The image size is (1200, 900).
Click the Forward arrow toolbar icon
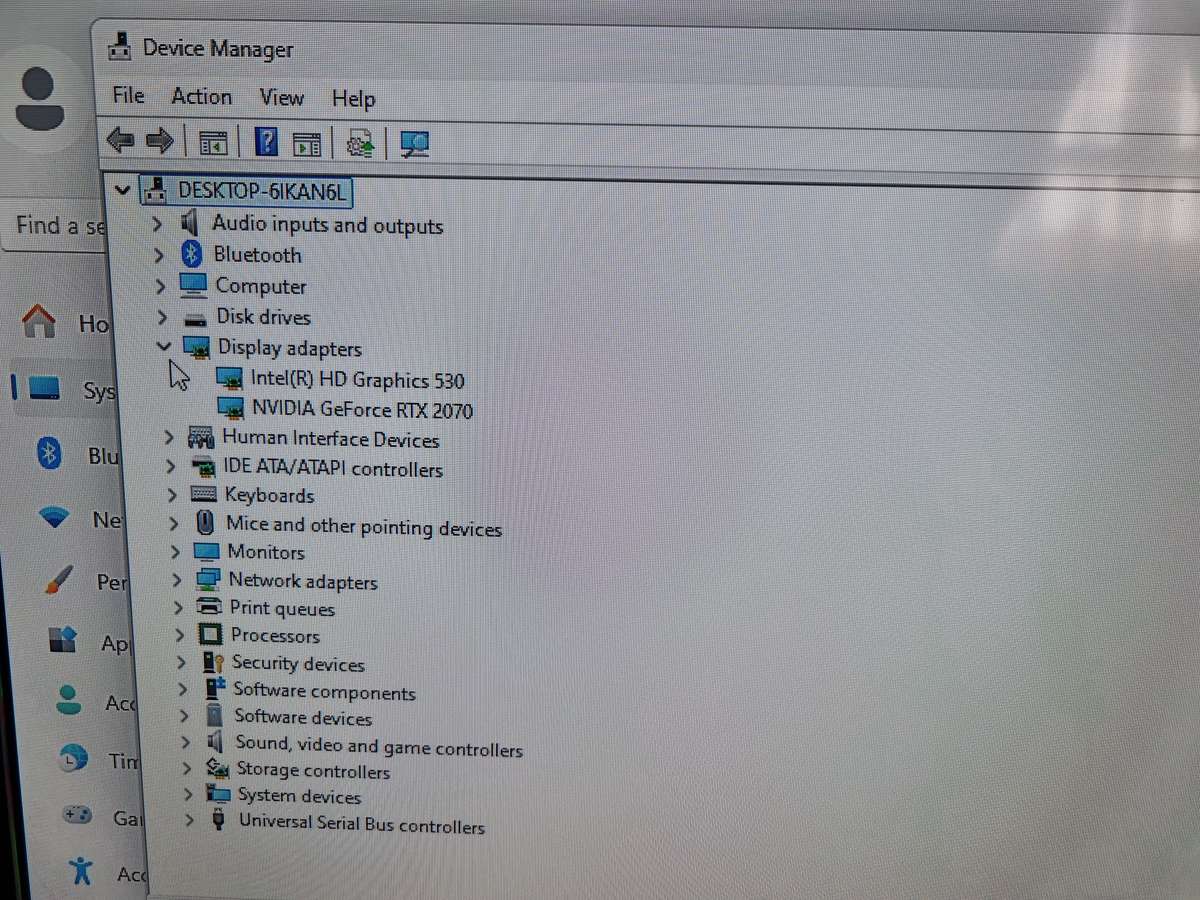point(160,141)
